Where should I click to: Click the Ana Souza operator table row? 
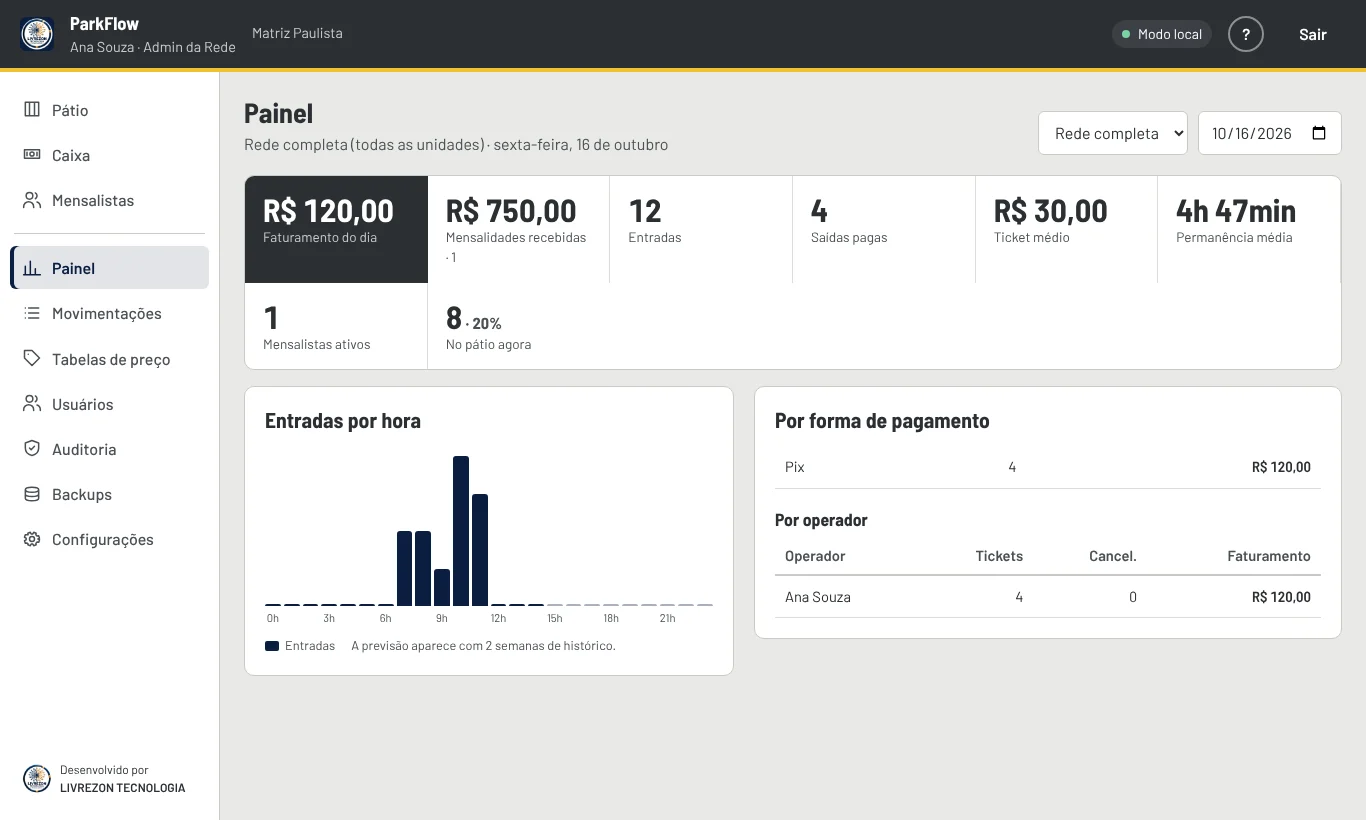pos(1048,597)
